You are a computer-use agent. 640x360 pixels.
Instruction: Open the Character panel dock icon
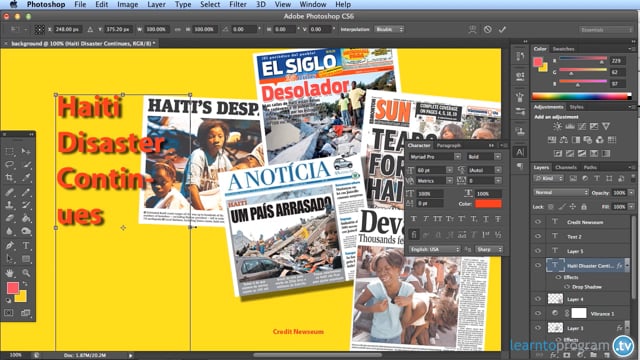coord(520,152)
